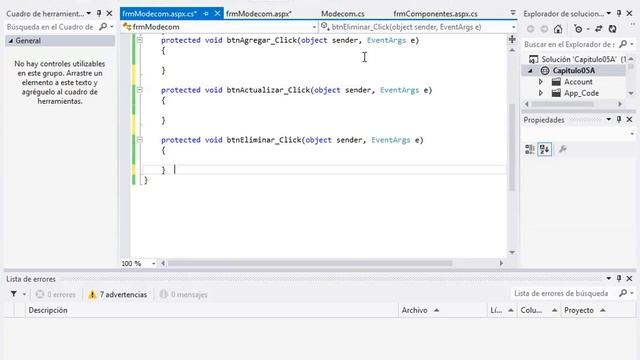Screen dimensions: 640x360
Task: Collapse the General toolbox group
Action: pyautogui.click(x=11, y=41)
